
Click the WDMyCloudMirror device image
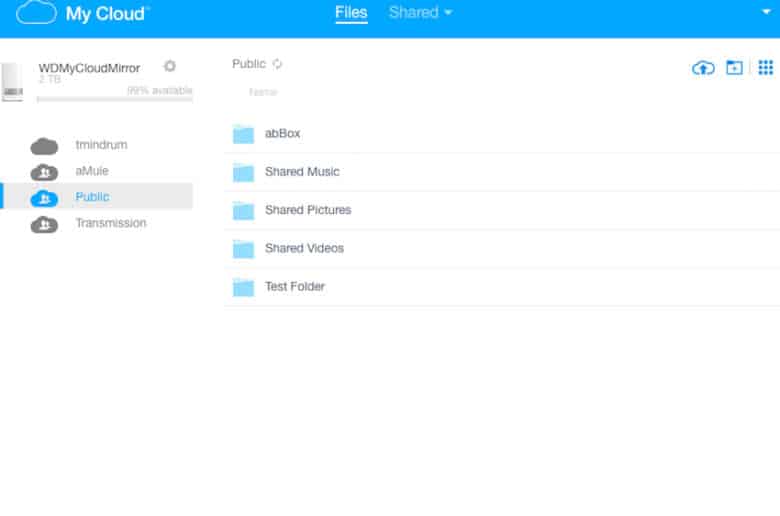(x=12, y=82)
